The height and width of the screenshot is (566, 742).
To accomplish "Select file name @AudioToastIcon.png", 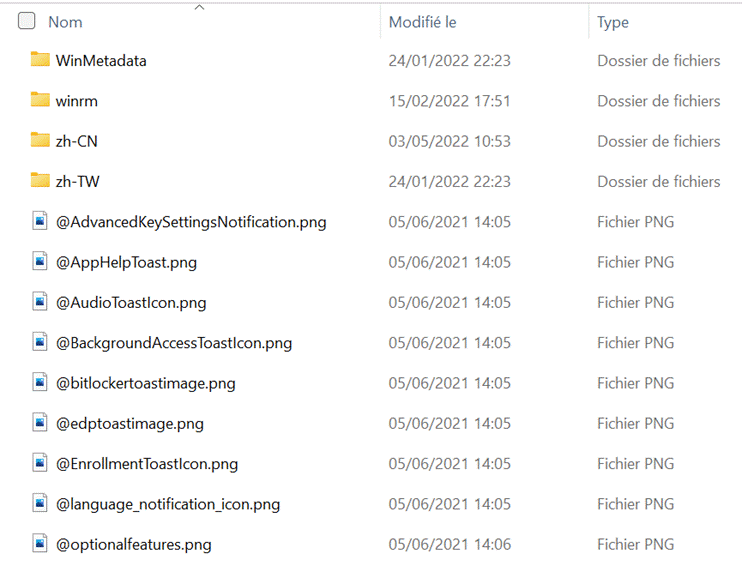I will point(131,302).
